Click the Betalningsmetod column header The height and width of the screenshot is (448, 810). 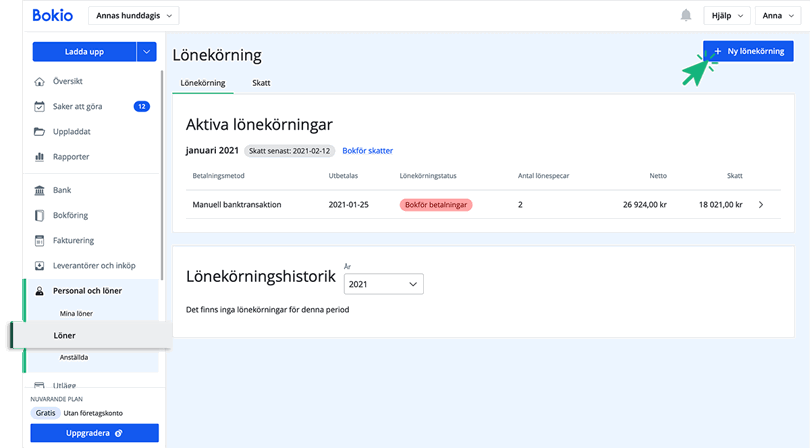[219, 176]
